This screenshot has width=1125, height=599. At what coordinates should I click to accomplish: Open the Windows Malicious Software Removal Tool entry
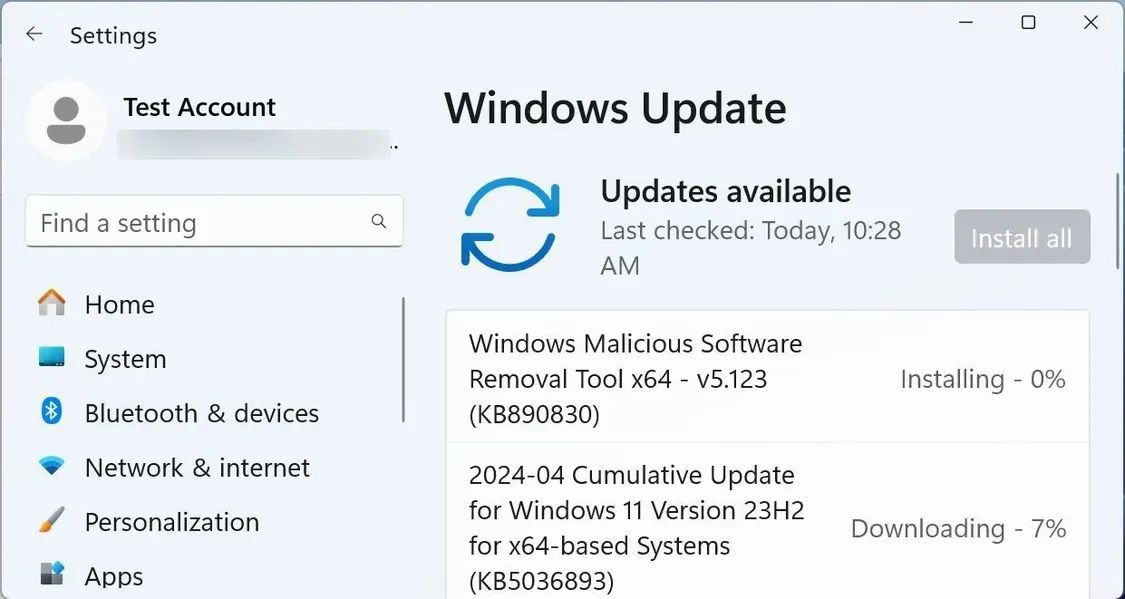634,379
